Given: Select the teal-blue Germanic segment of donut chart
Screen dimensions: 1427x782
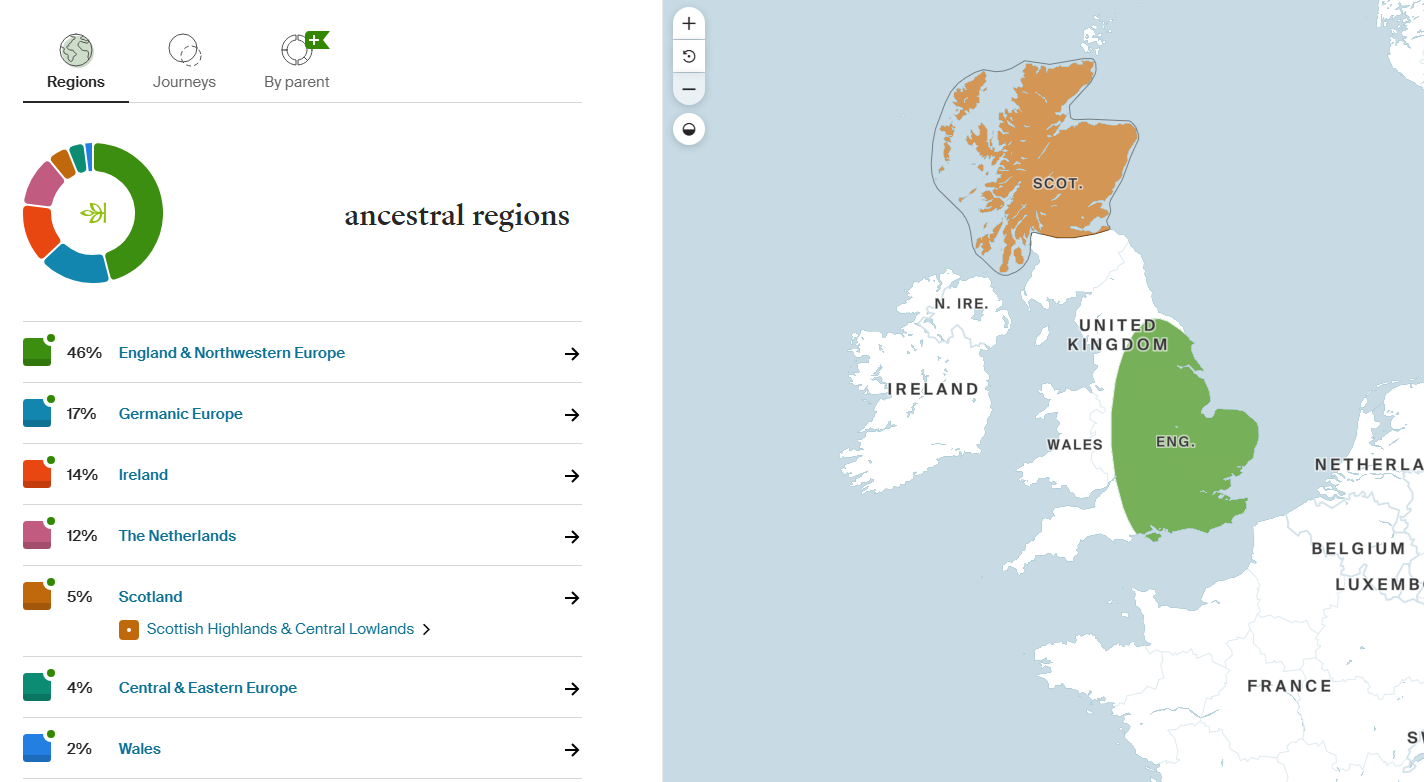Looking at the screenshot, I should point(77,265).
